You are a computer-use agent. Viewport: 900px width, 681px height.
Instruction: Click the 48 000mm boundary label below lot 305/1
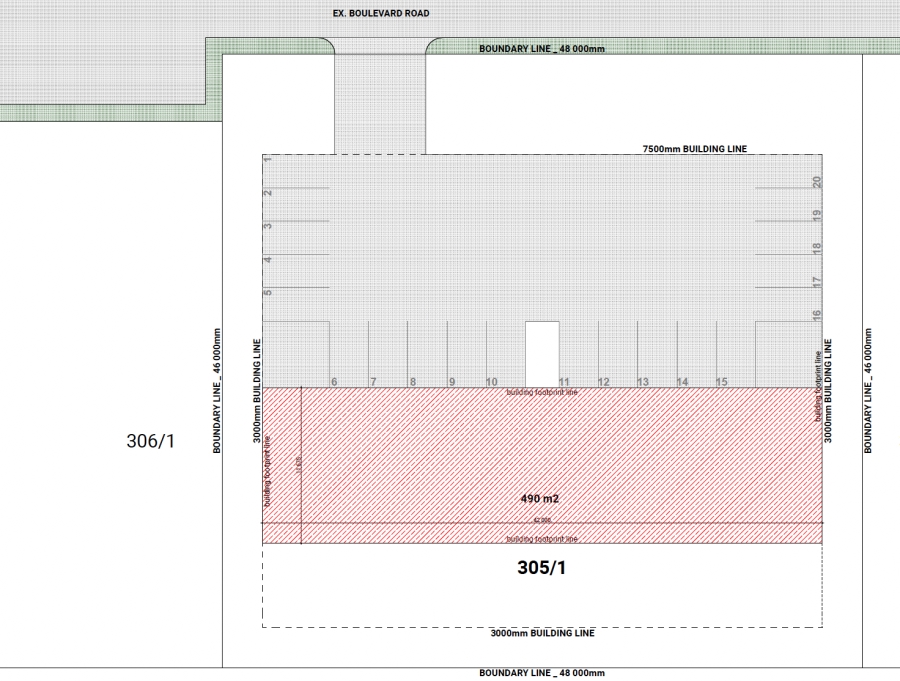pyautogui.click(x=542, y=673)
